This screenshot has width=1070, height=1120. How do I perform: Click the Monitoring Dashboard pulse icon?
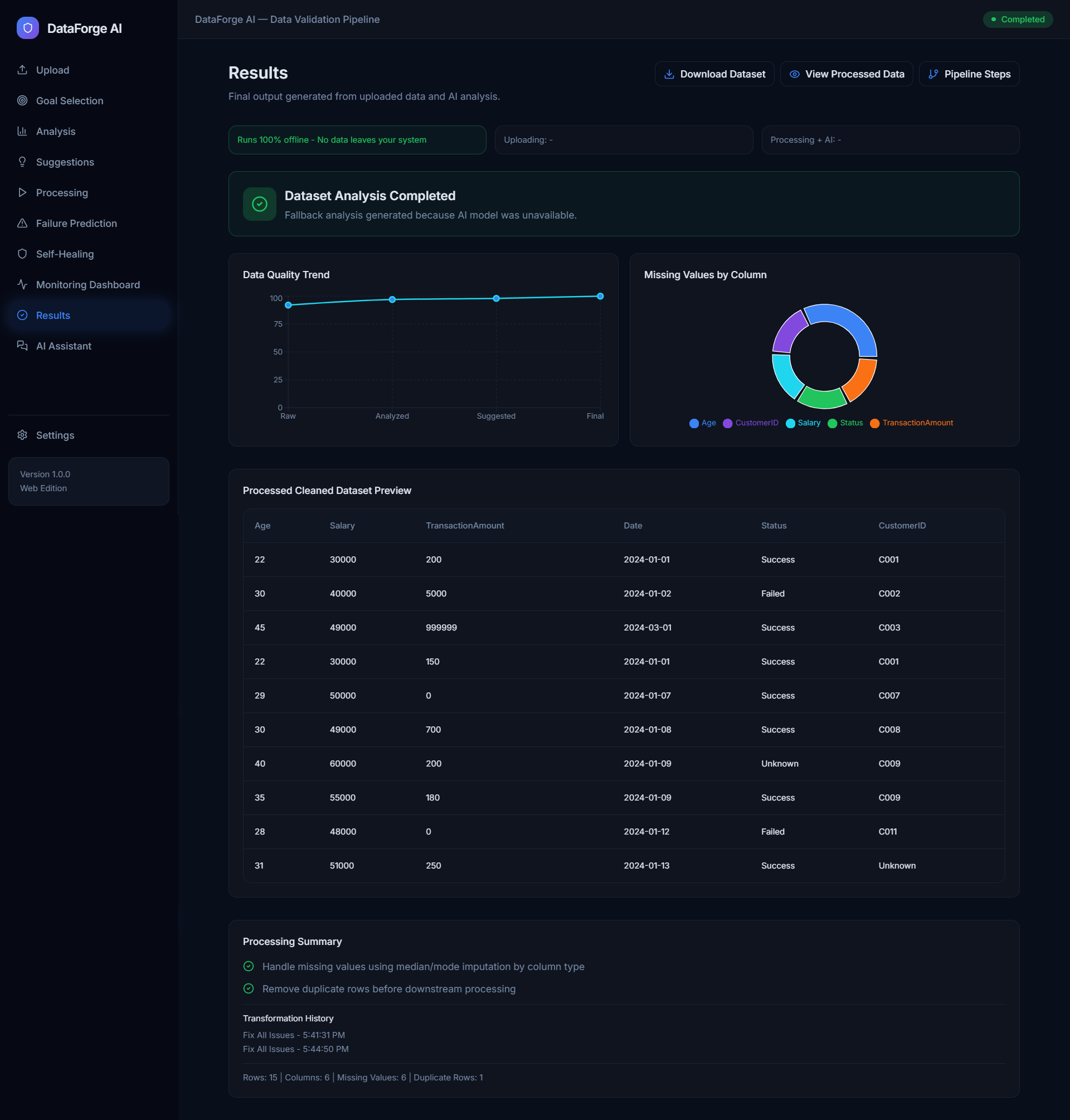[x=22, y=284]
